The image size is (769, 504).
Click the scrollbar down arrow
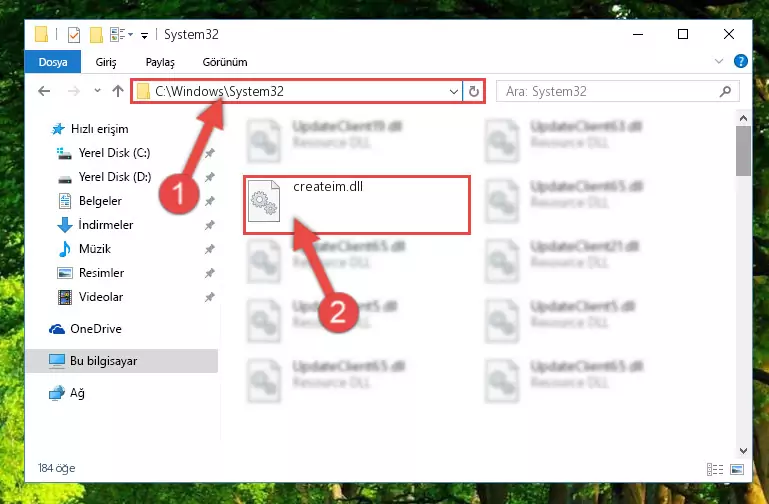point(743,451)
